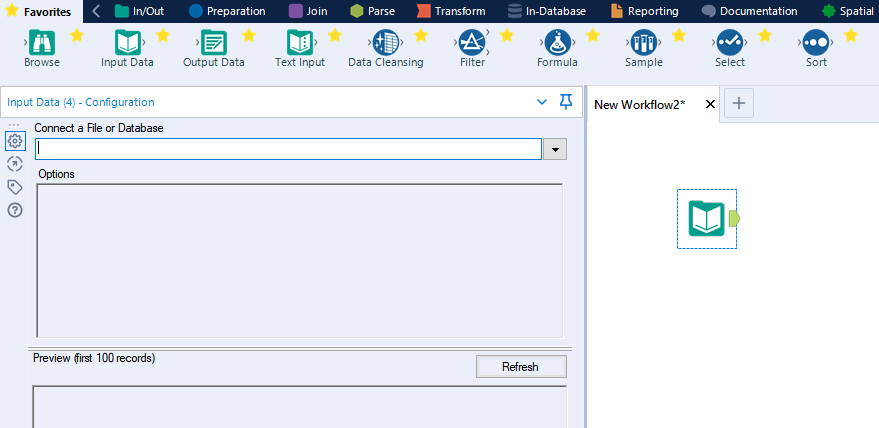Choose the Formula tool
The height and width of the screenshot is (428, 879).
[558, 43]
